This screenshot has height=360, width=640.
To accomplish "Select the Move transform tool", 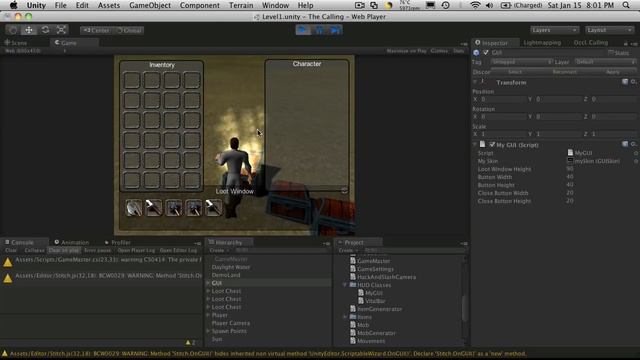I will click(x=29, y=30).
